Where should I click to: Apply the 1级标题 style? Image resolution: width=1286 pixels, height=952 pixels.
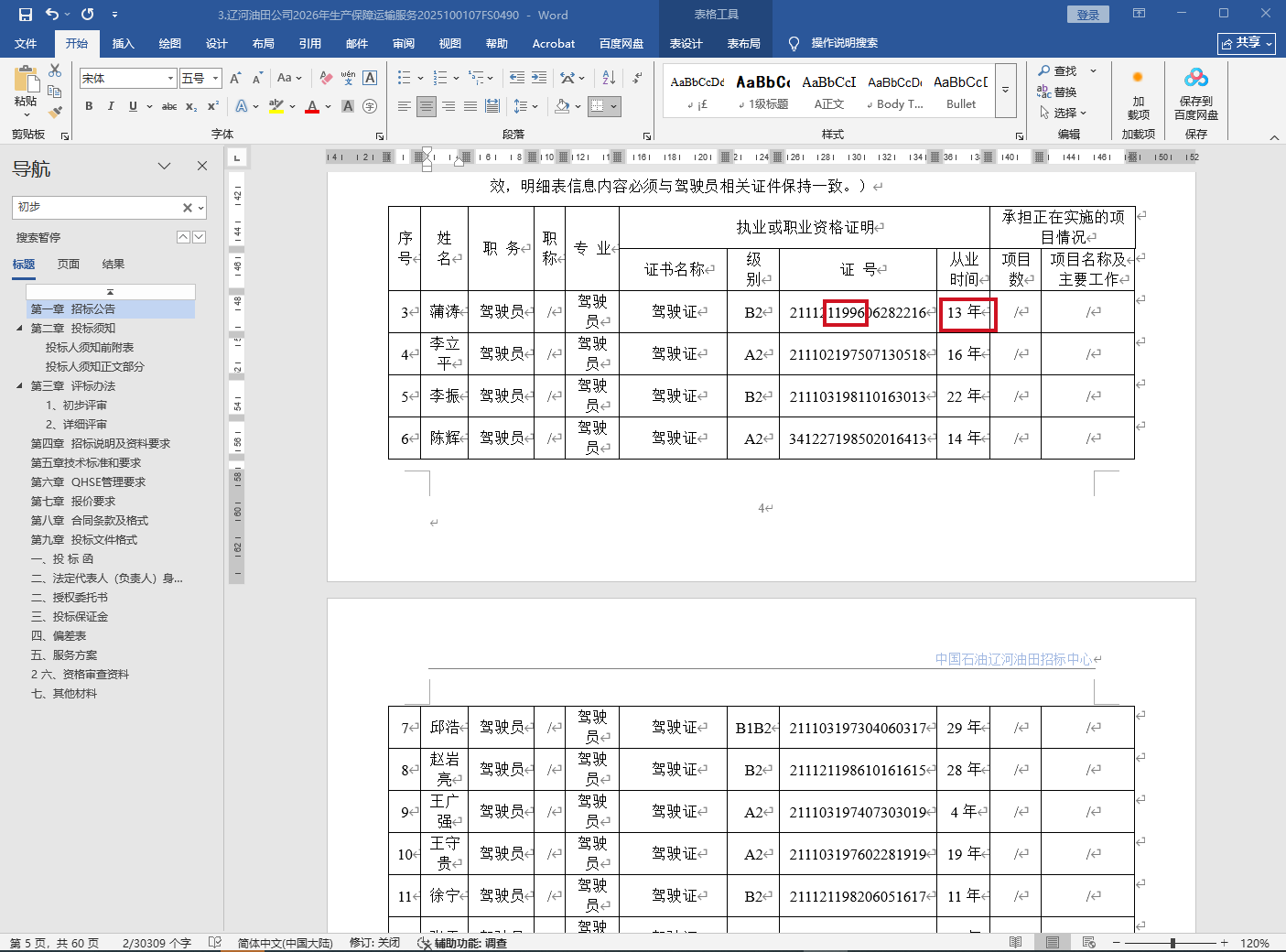[x=763, y=91]
